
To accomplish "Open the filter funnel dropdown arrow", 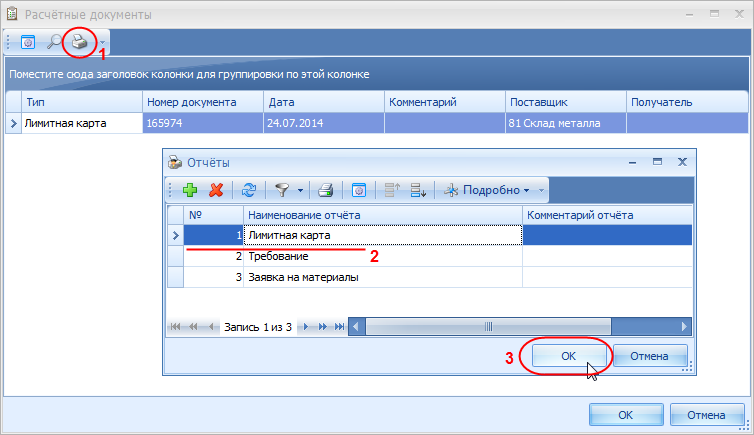I will tap(300, 190).
